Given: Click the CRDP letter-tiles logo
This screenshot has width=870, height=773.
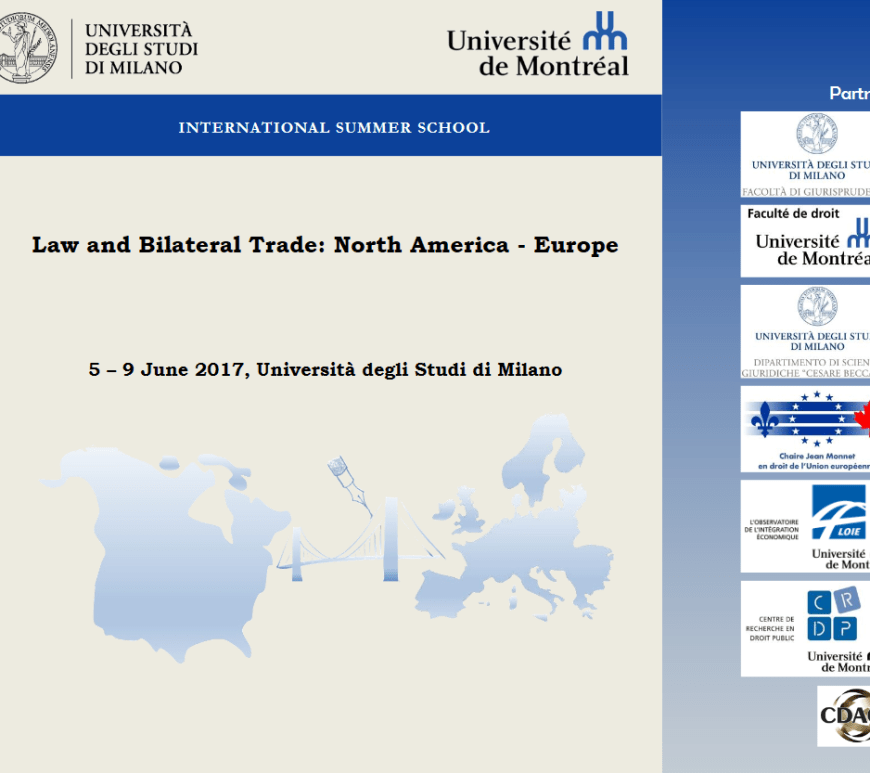Looking at the screenshot, I should 832,614.
